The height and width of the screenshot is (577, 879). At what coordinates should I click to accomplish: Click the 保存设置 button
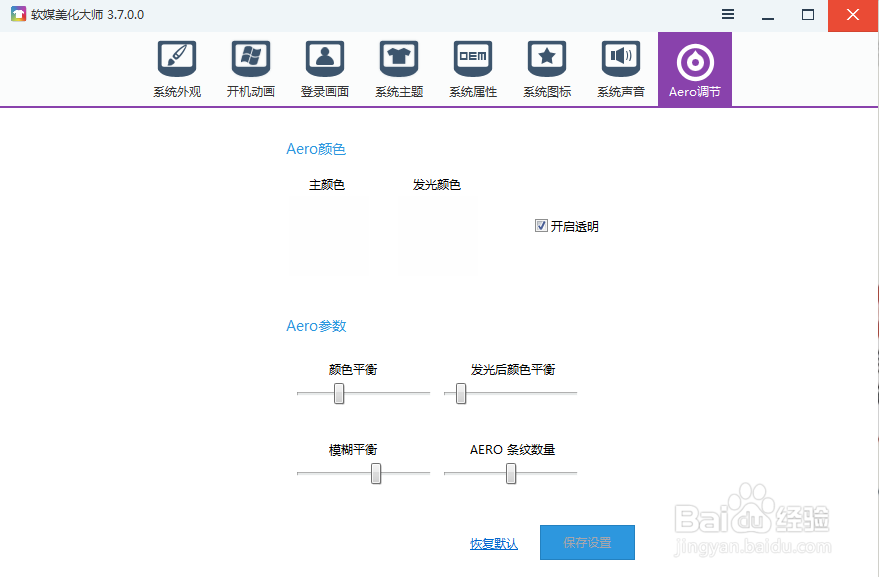pyautogui.click(x=587, y=542)
